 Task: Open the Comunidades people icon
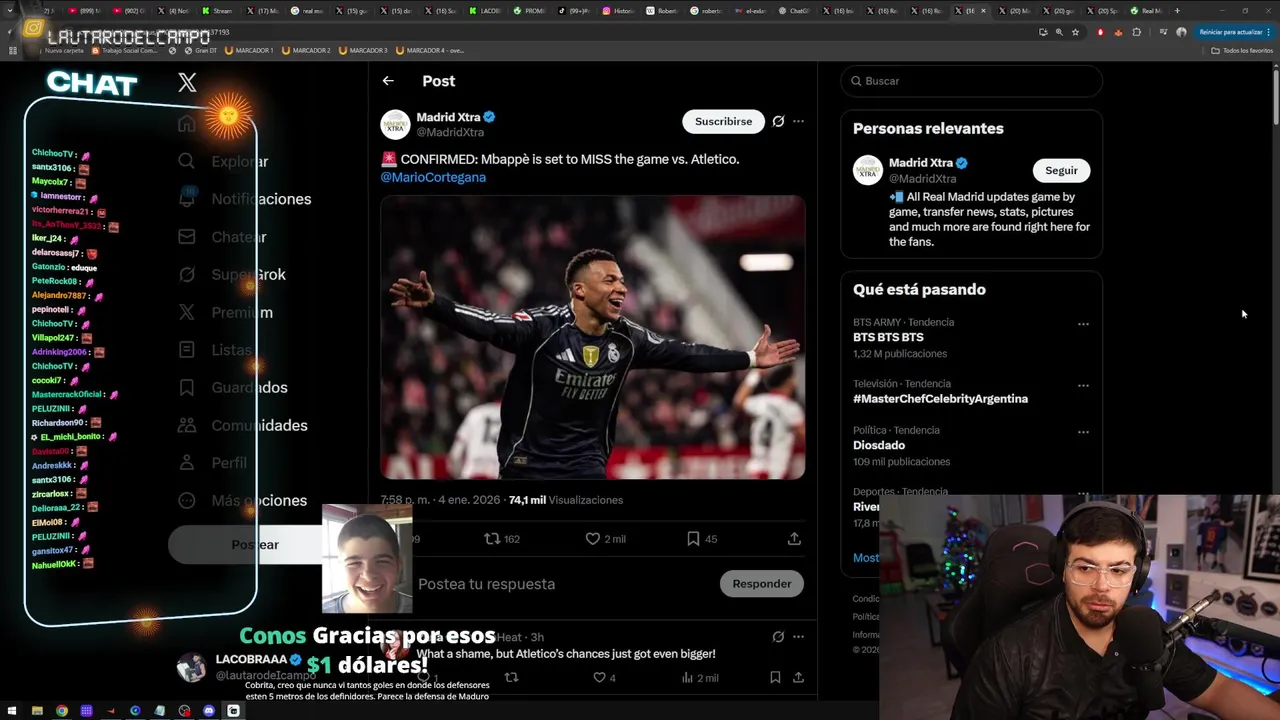[187, 425]
